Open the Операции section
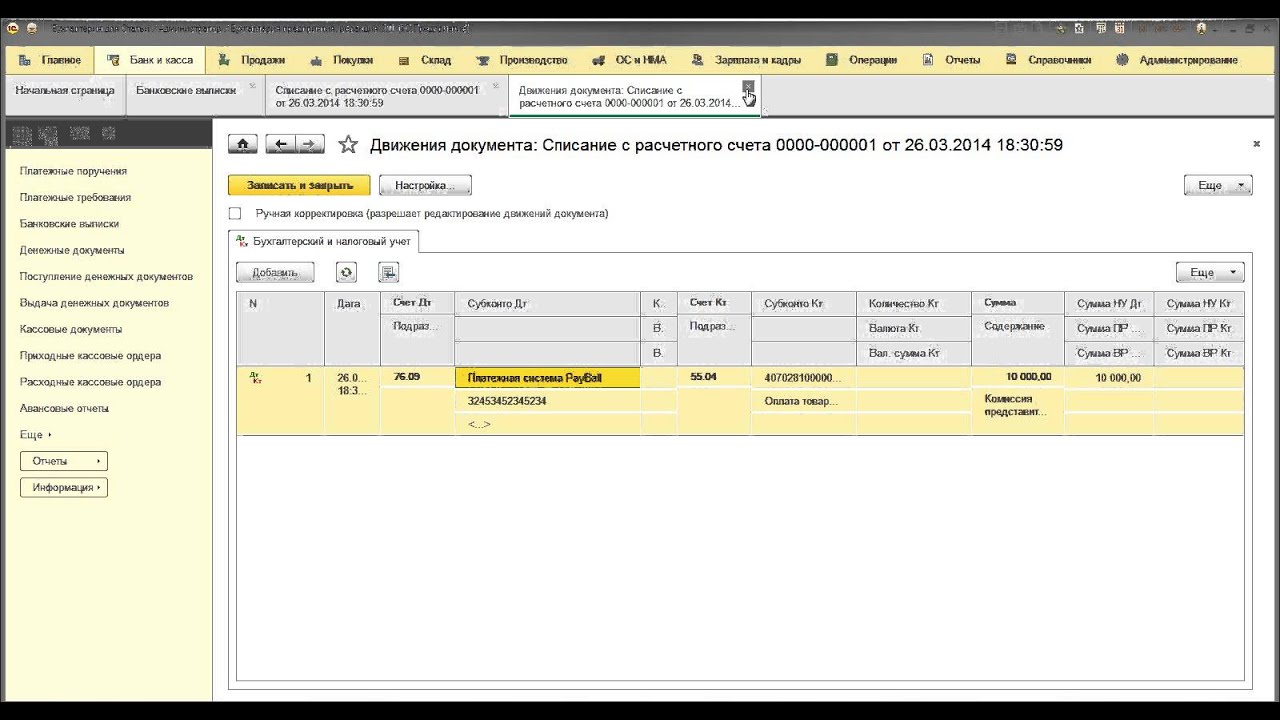The height and width of the screenshot is (720, 1280). pos(861,60)
